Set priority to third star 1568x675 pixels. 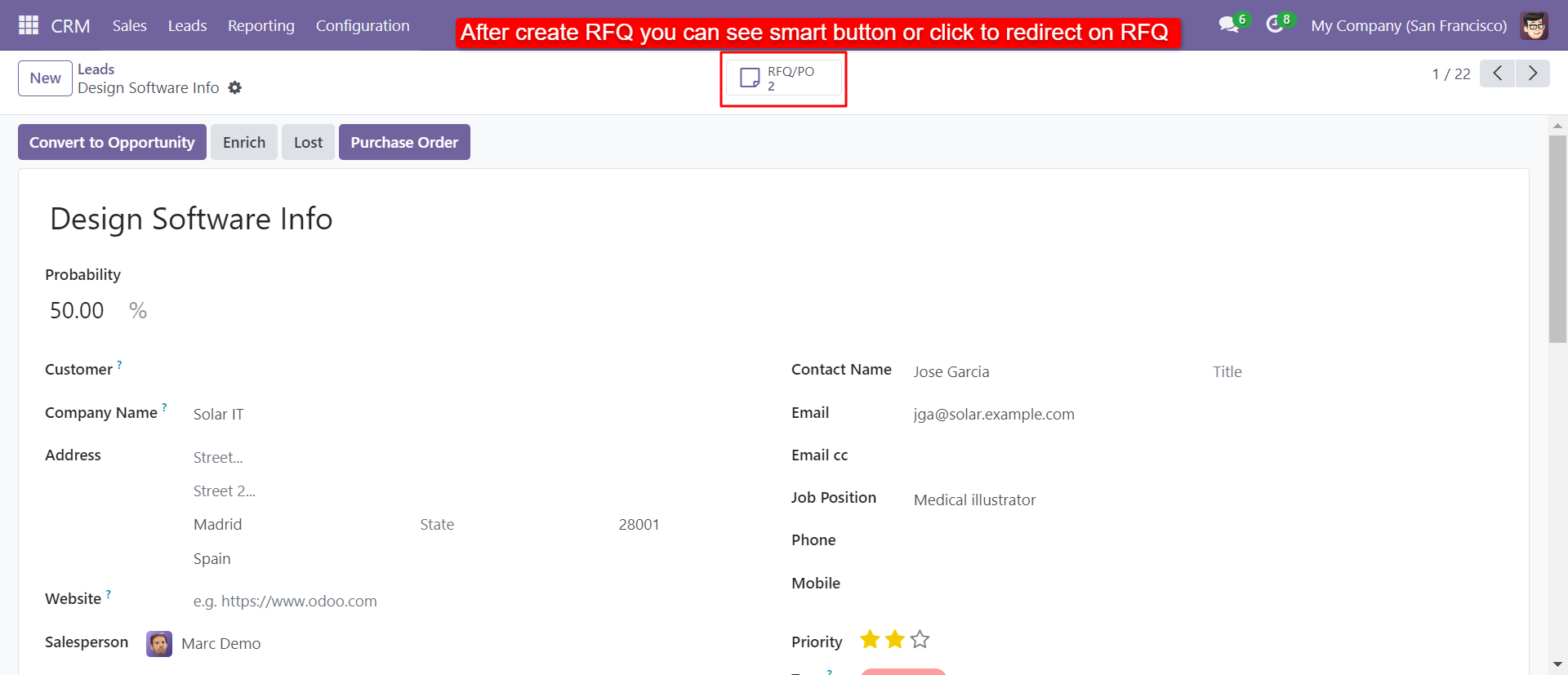[920, 639]
